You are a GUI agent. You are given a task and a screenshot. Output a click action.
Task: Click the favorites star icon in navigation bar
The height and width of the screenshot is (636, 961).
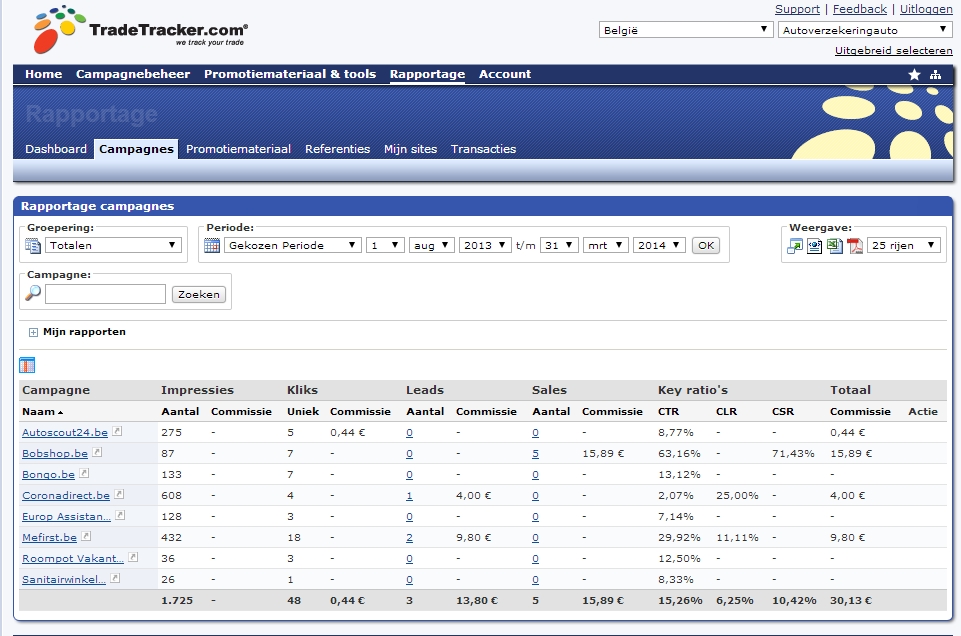coord(914,75)
